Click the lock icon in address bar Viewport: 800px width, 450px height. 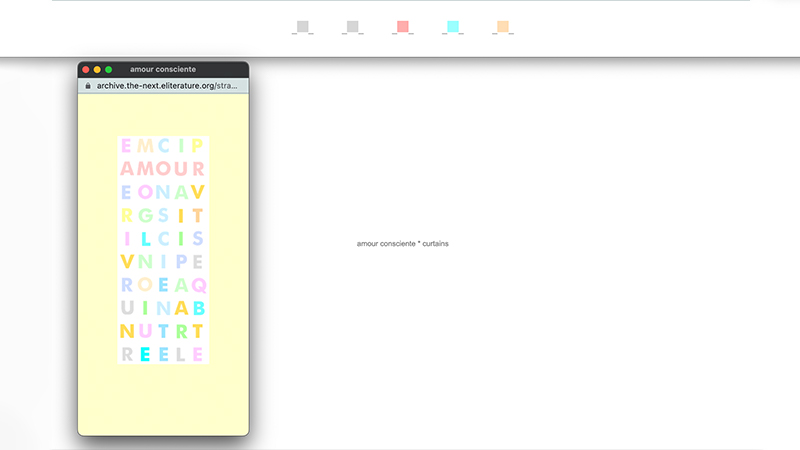point(88,86)
